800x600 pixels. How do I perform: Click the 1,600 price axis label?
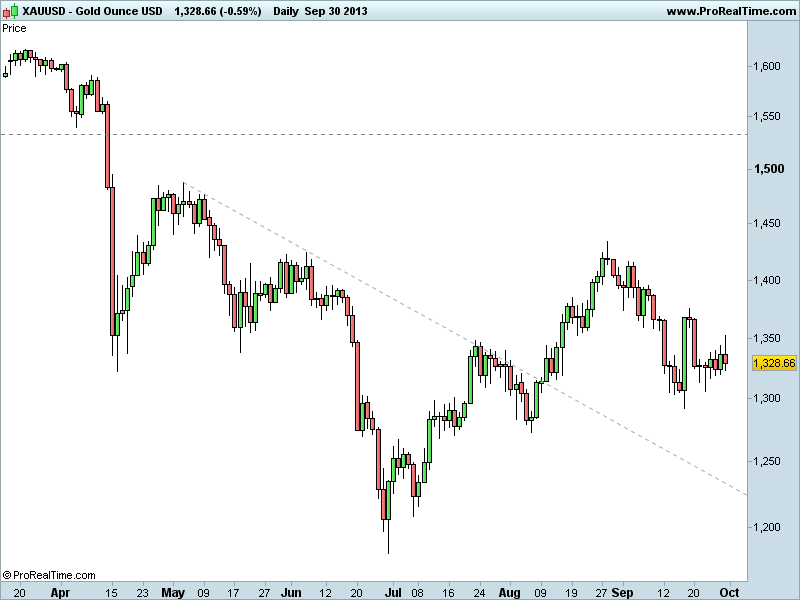point(767,66)
